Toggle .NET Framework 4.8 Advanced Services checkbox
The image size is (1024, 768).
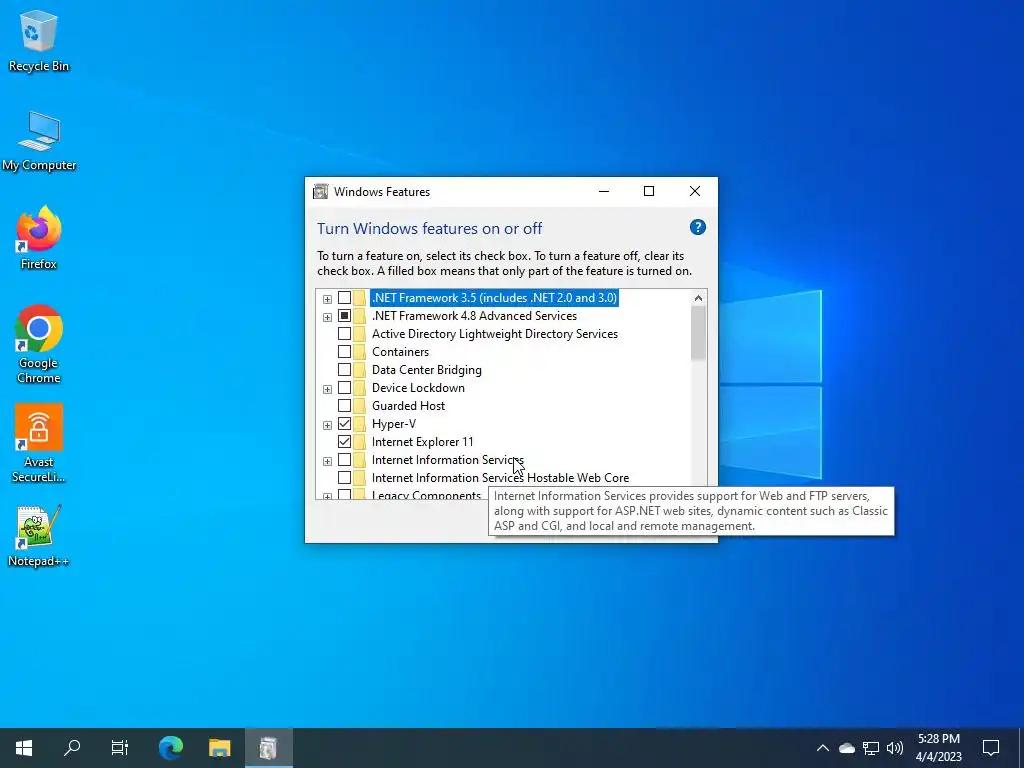344,315
